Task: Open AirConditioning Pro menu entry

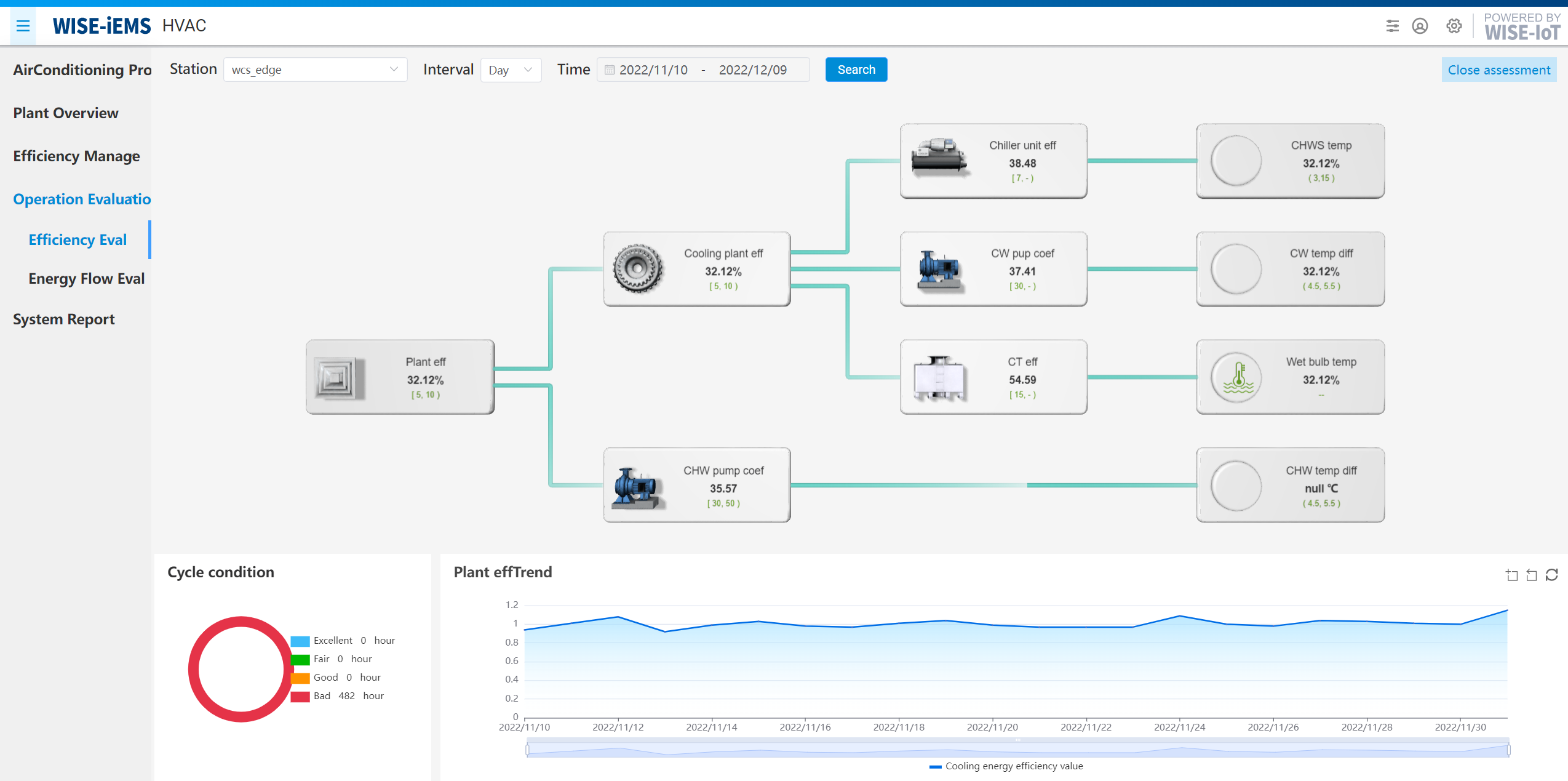Action: pos(82,70)
